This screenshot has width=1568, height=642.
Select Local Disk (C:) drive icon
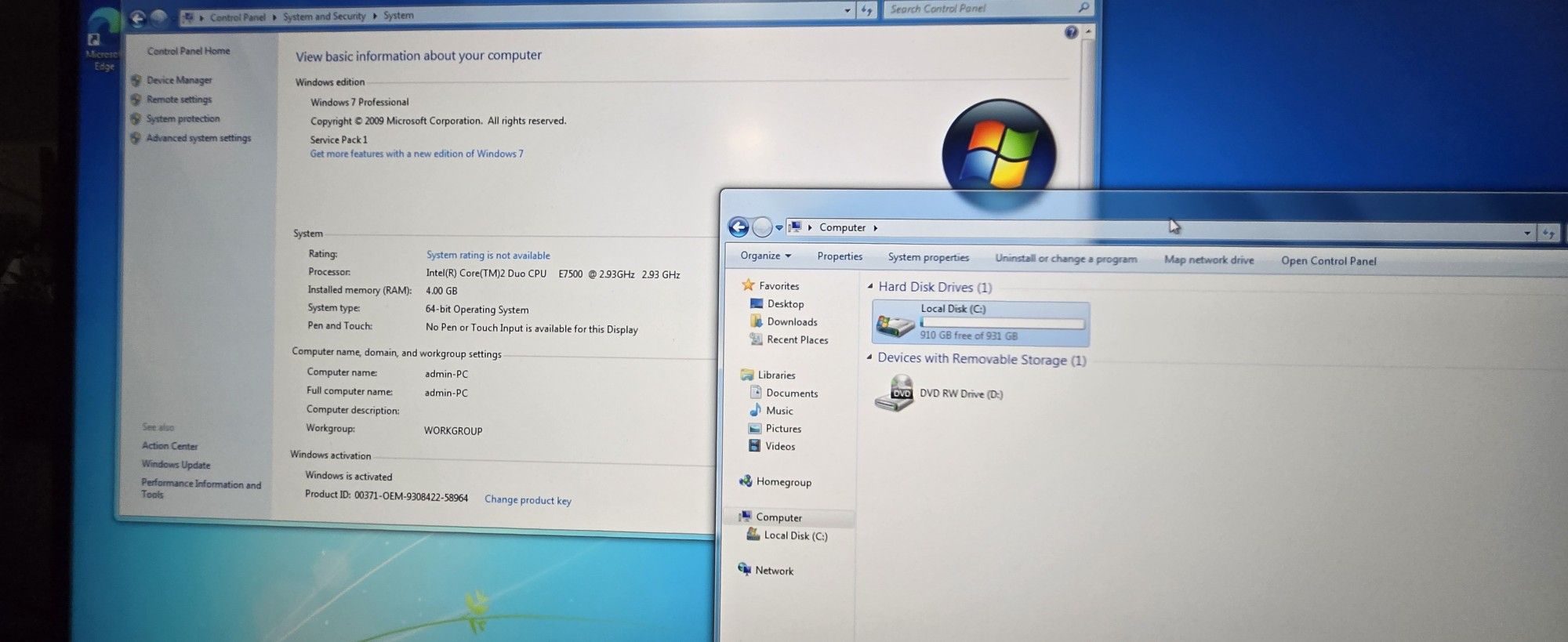pos(895,325)
